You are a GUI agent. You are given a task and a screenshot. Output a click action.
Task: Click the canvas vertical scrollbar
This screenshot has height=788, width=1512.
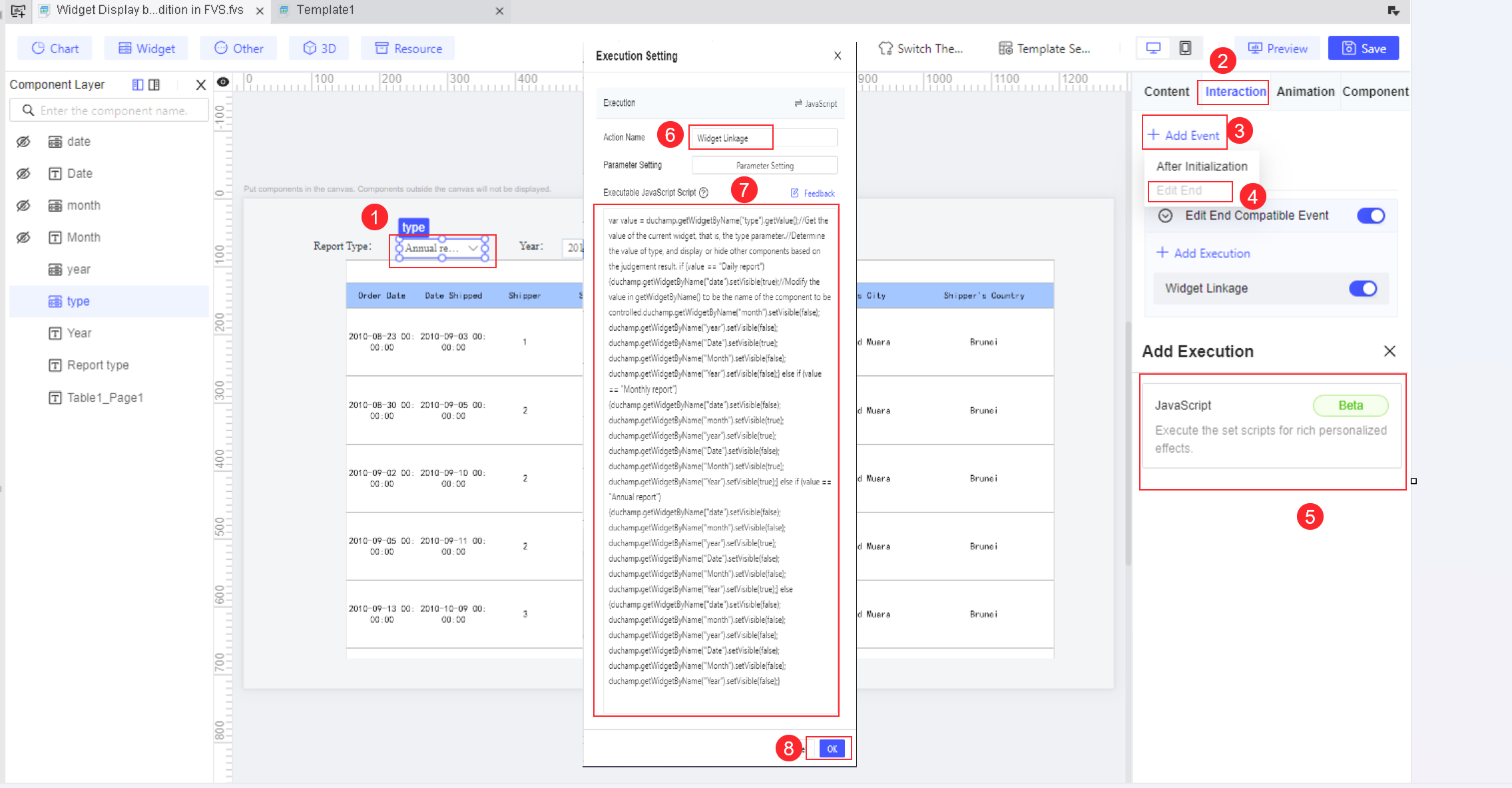(x=1128, y=443)
